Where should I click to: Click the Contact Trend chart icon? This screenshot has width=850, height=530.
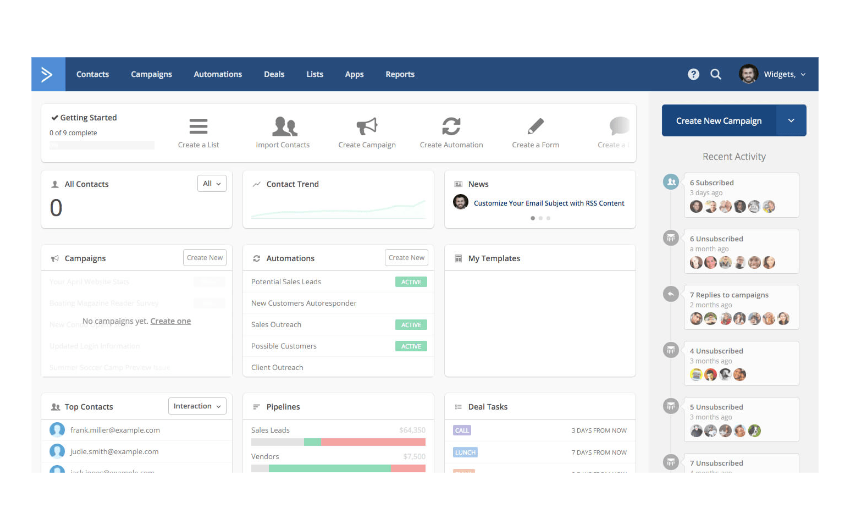[256, 184]
